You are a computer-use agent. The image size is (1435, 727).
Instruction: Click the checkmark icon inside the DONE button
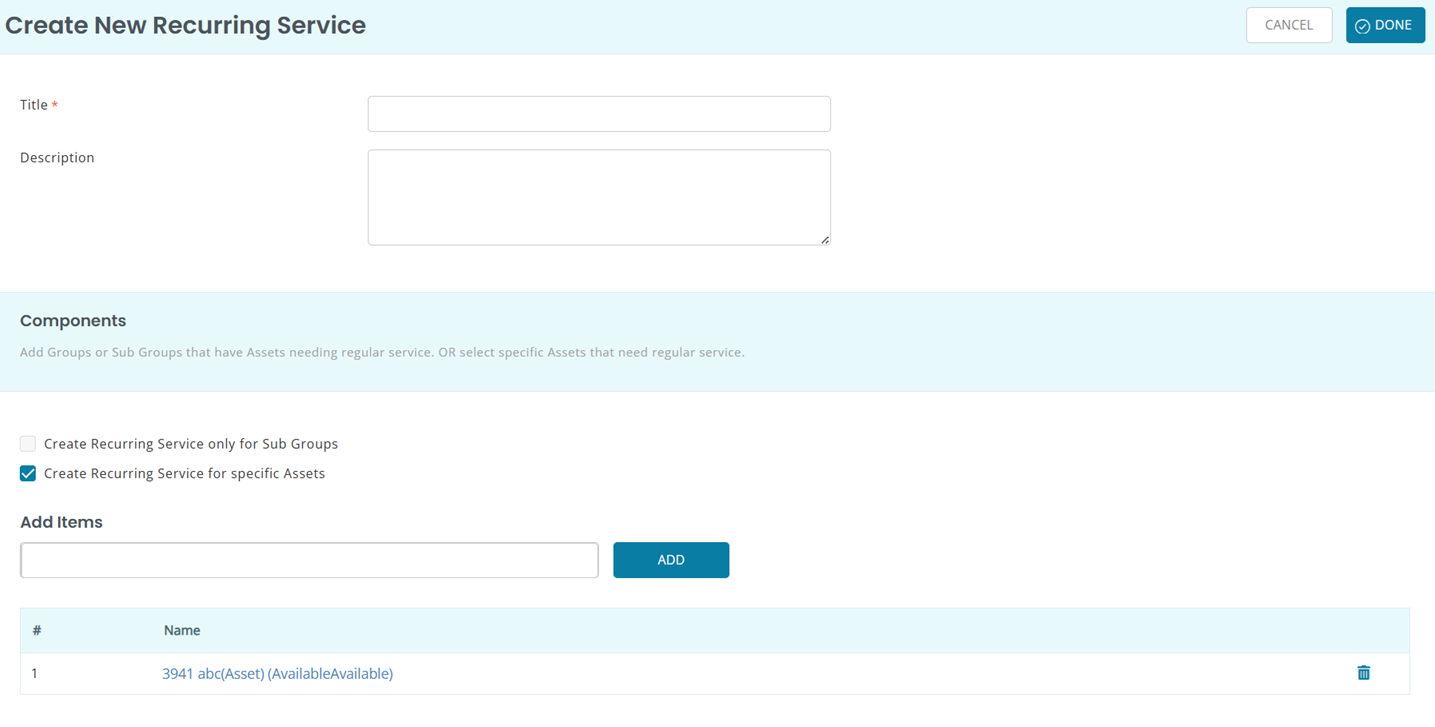pyautogui.click(x=1362, y=26)
